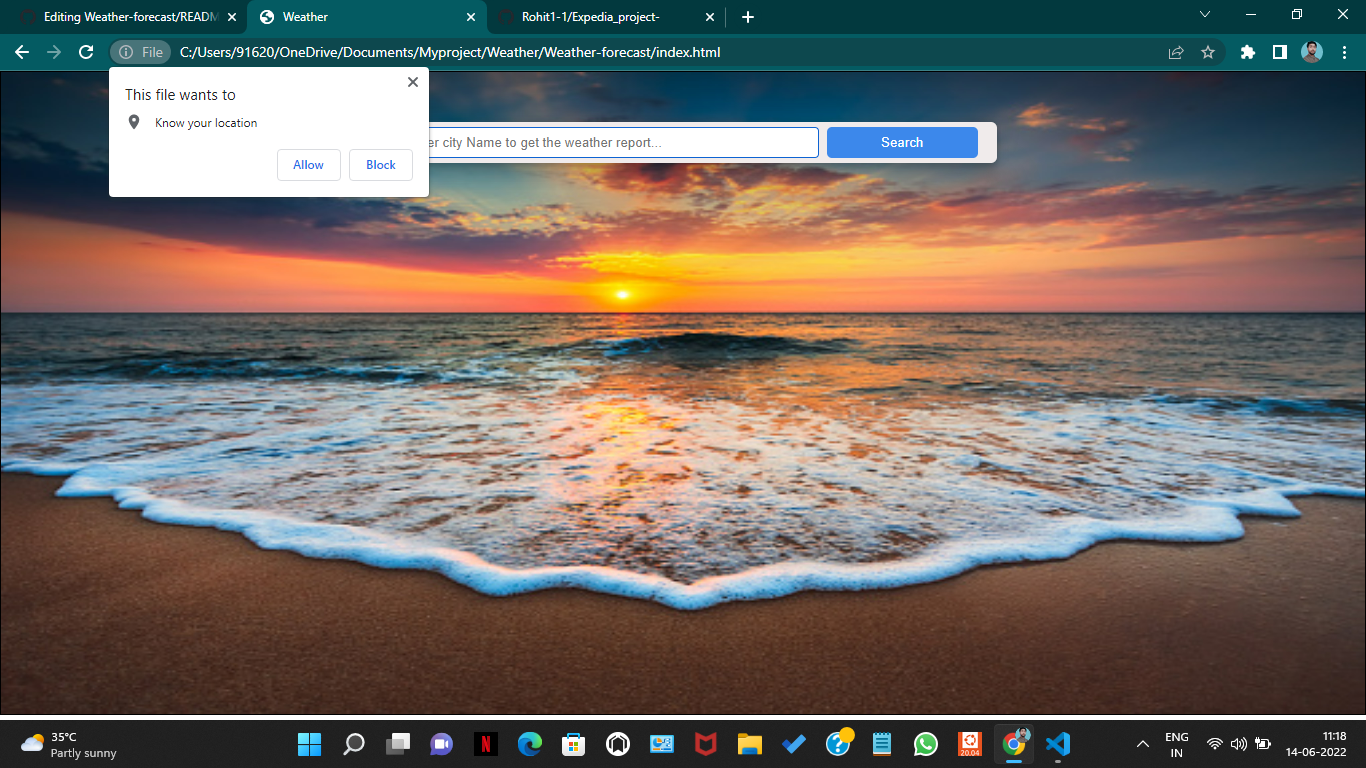Screen dimensions: 1366x768
Task: Share this page icon
Action: coord(1176,52)
